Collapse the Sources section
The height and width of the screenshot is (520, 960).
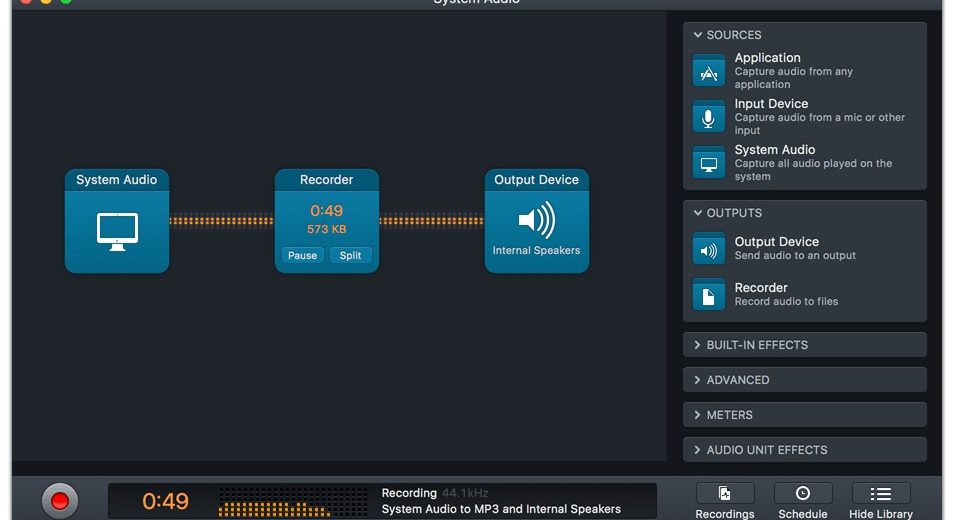click(x=698, y=35)
